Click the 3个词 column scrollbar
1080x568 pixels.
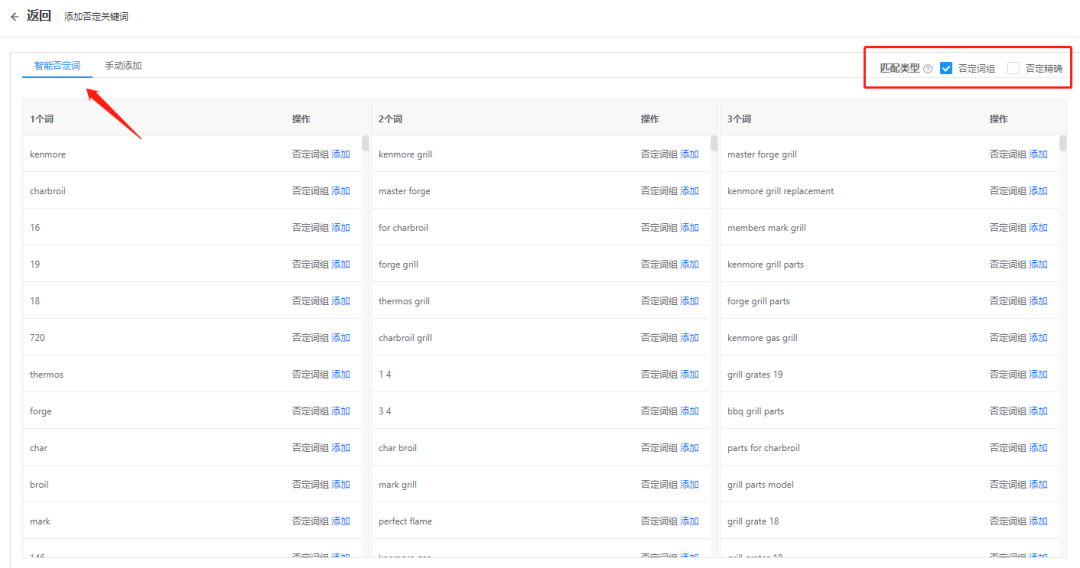pyautogui.click(x=1063, y=143)
